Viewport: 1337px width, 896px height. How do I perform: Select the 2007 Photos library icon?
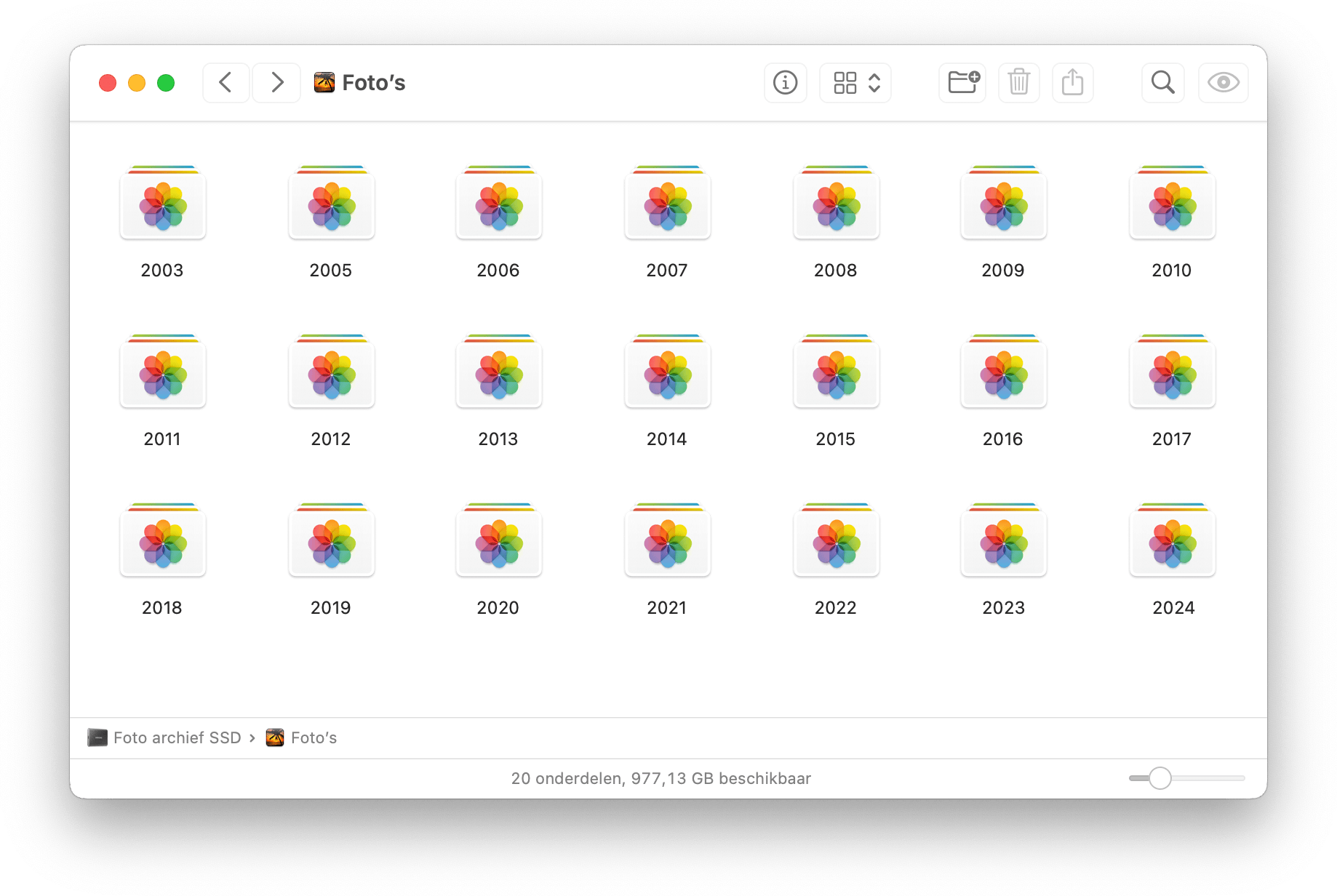tap(668, 203)
